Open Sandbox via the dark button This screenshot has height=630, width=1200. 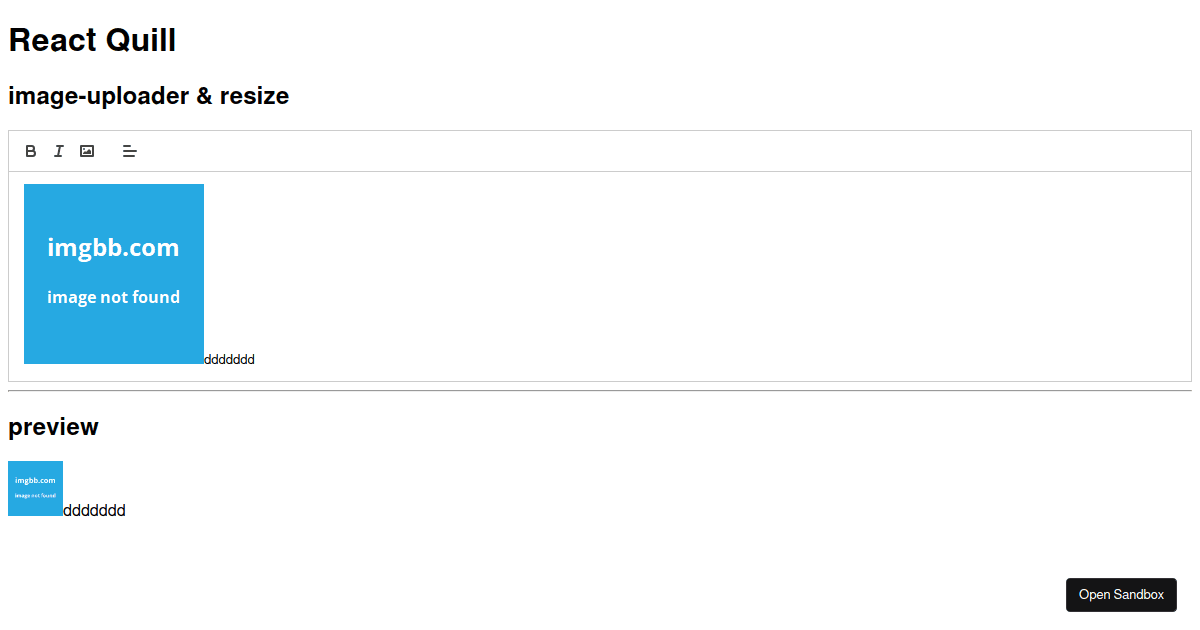coord(1121,594)
